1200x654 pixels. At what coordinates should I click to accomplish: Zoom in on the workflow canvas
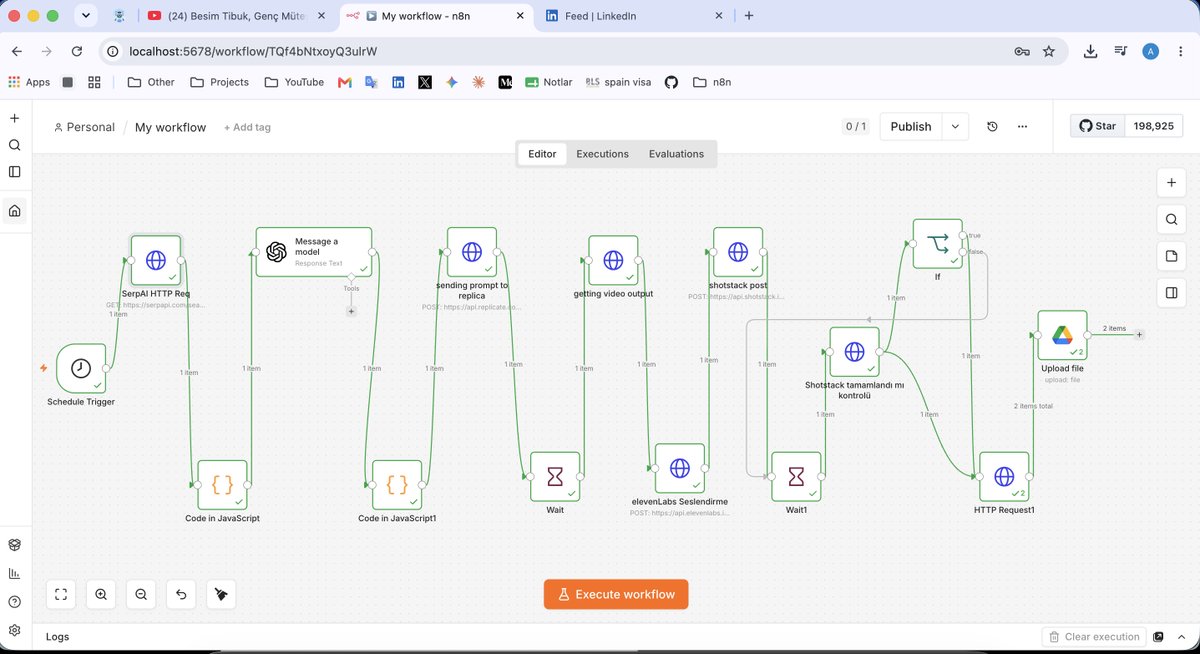pos(101,594)
